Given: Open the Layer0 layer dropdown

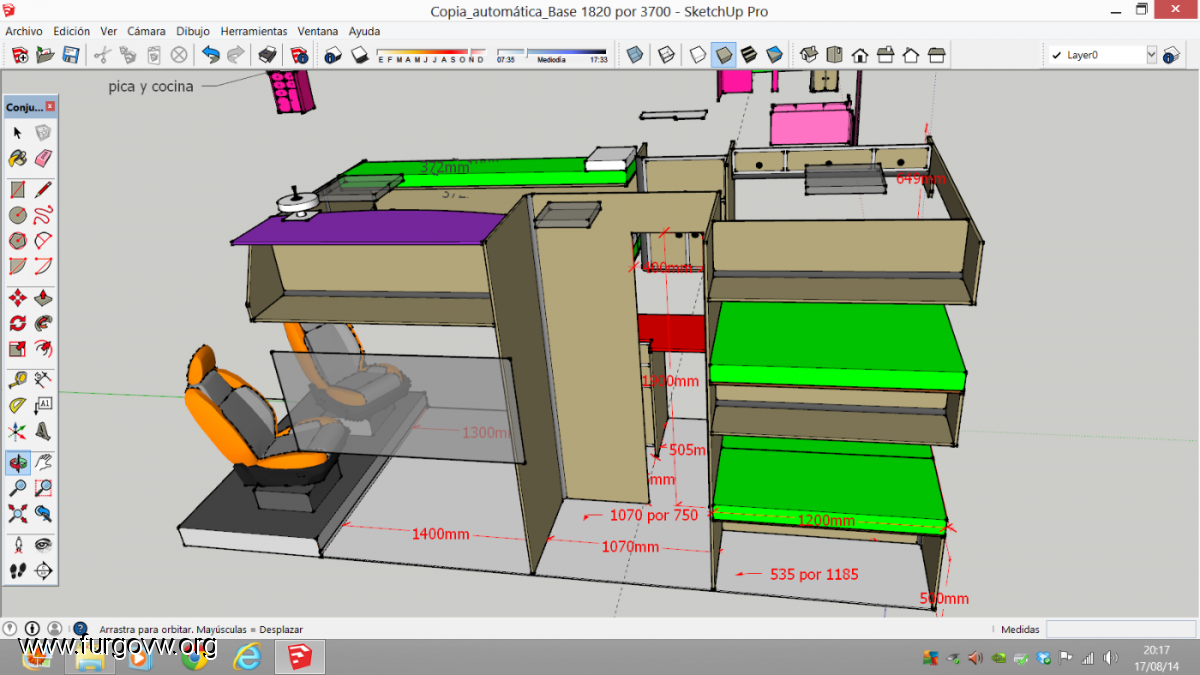Looking at the screenshot, I should coord(1151,55).
